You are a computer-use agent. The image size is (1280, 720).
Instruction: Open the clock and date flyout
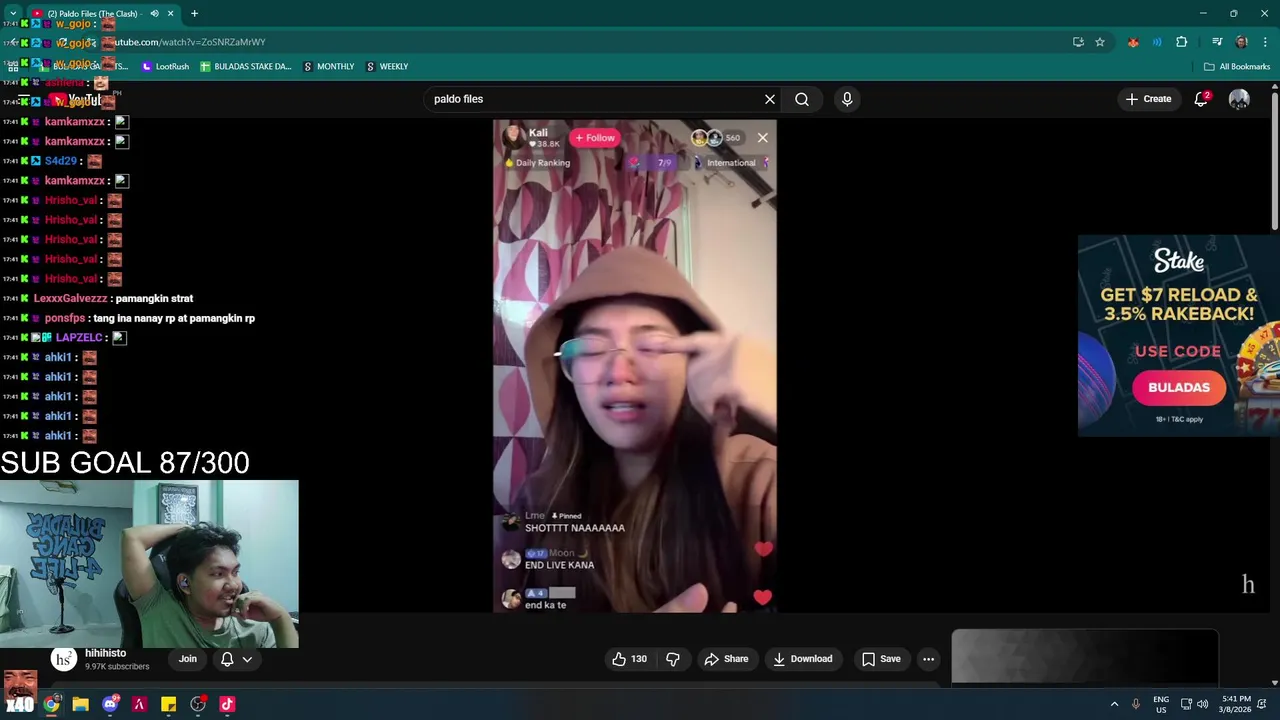point(1236,704)
